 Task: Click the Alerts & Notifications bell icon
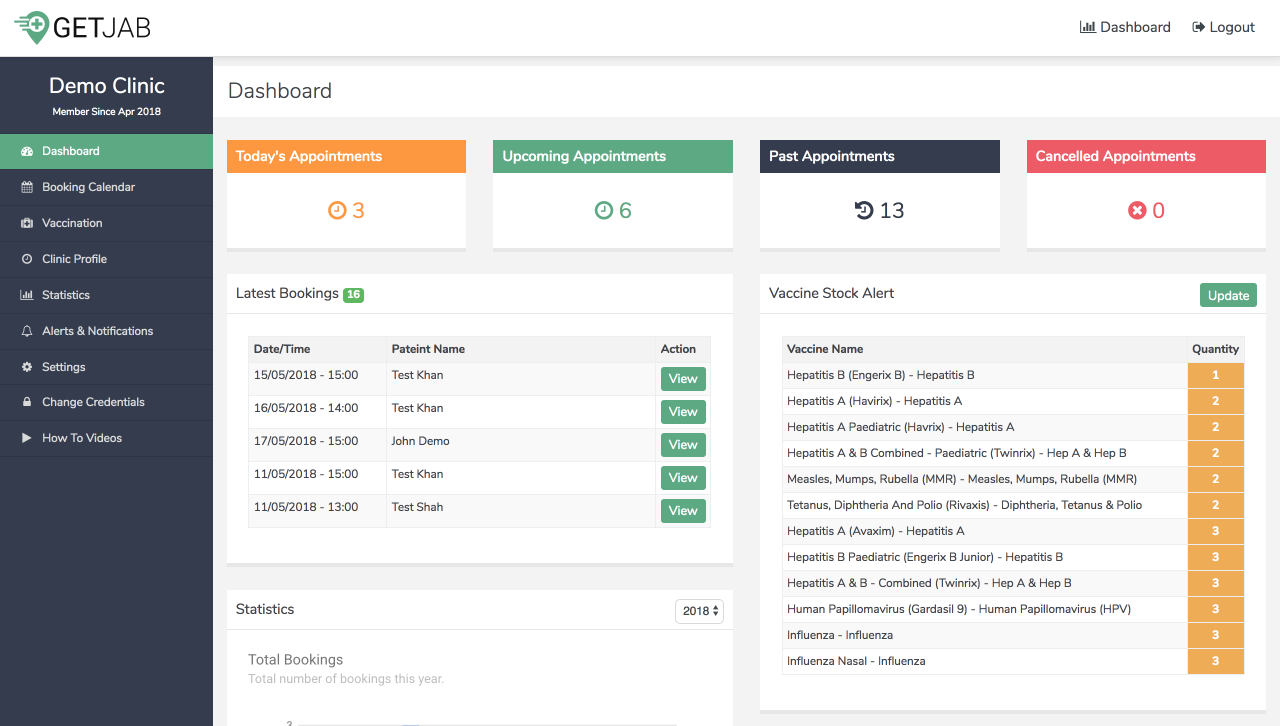pyautogui.click(x=27, y=331)
